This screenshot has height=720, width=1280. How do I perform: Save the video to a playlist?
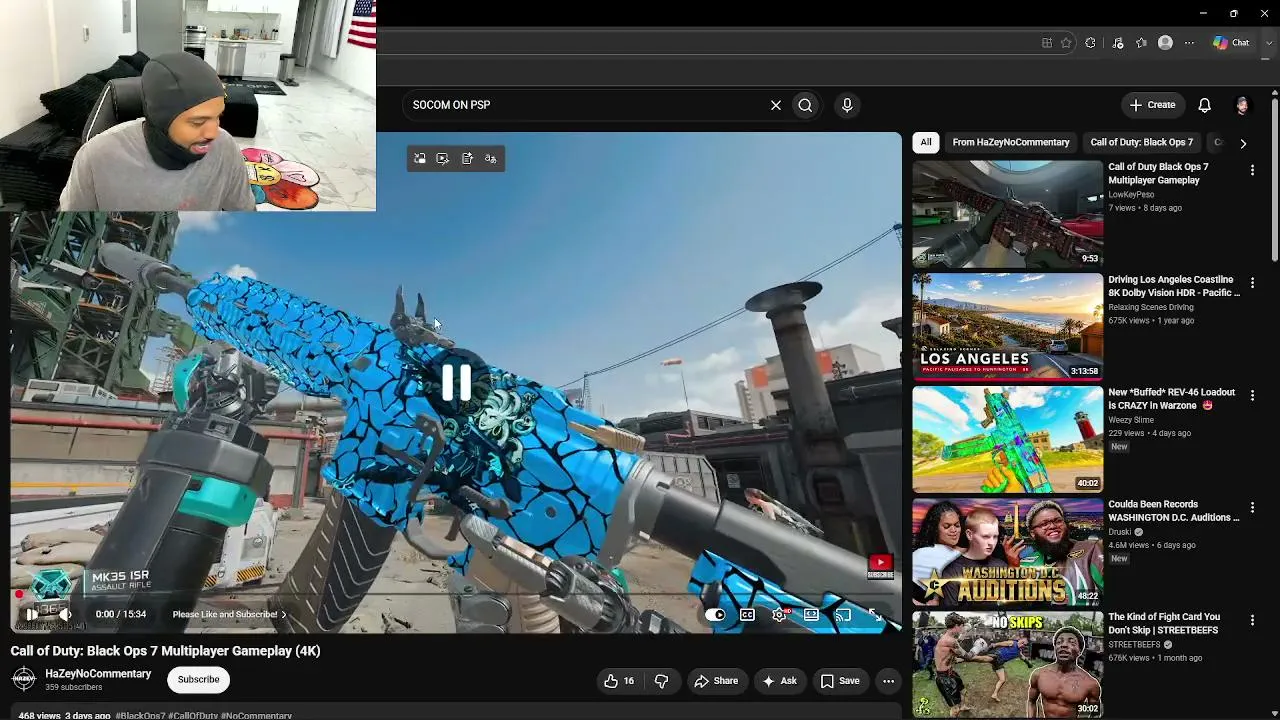[840, 681]
